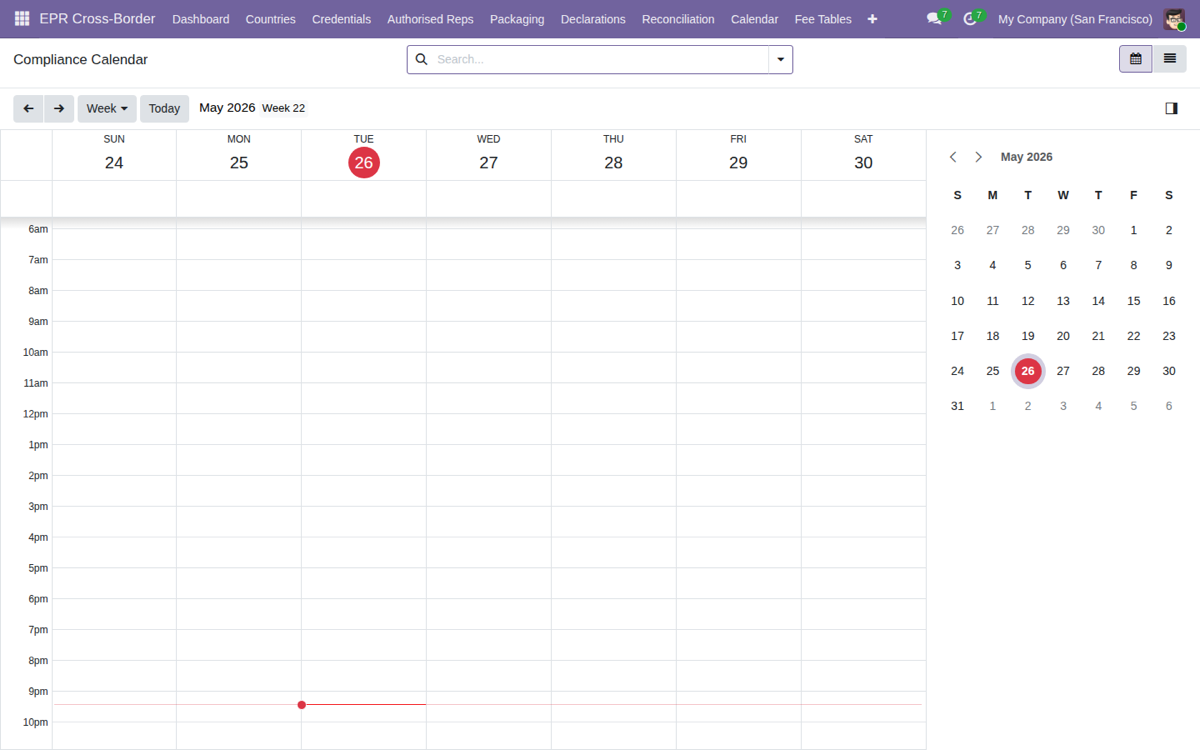The height and width of the screenshot is (750, 1200).
Task: Click the May 2026 mini calendar title
Action: tap(1026, 157)
